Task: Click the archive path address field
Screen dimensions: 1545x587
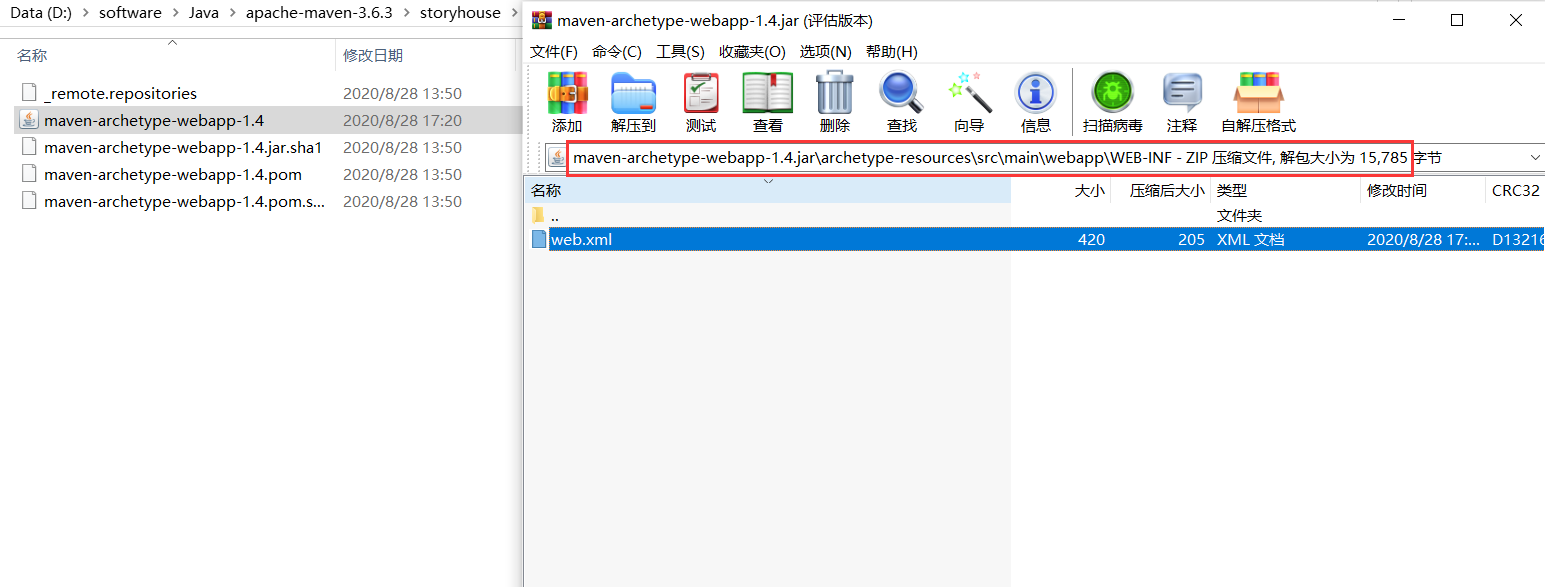Action: click(1045, 158)
